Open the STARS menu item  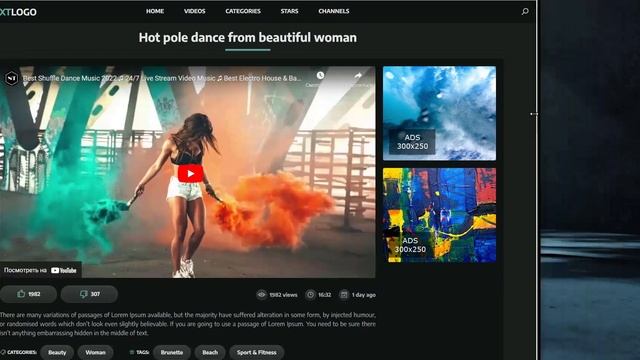289,11
